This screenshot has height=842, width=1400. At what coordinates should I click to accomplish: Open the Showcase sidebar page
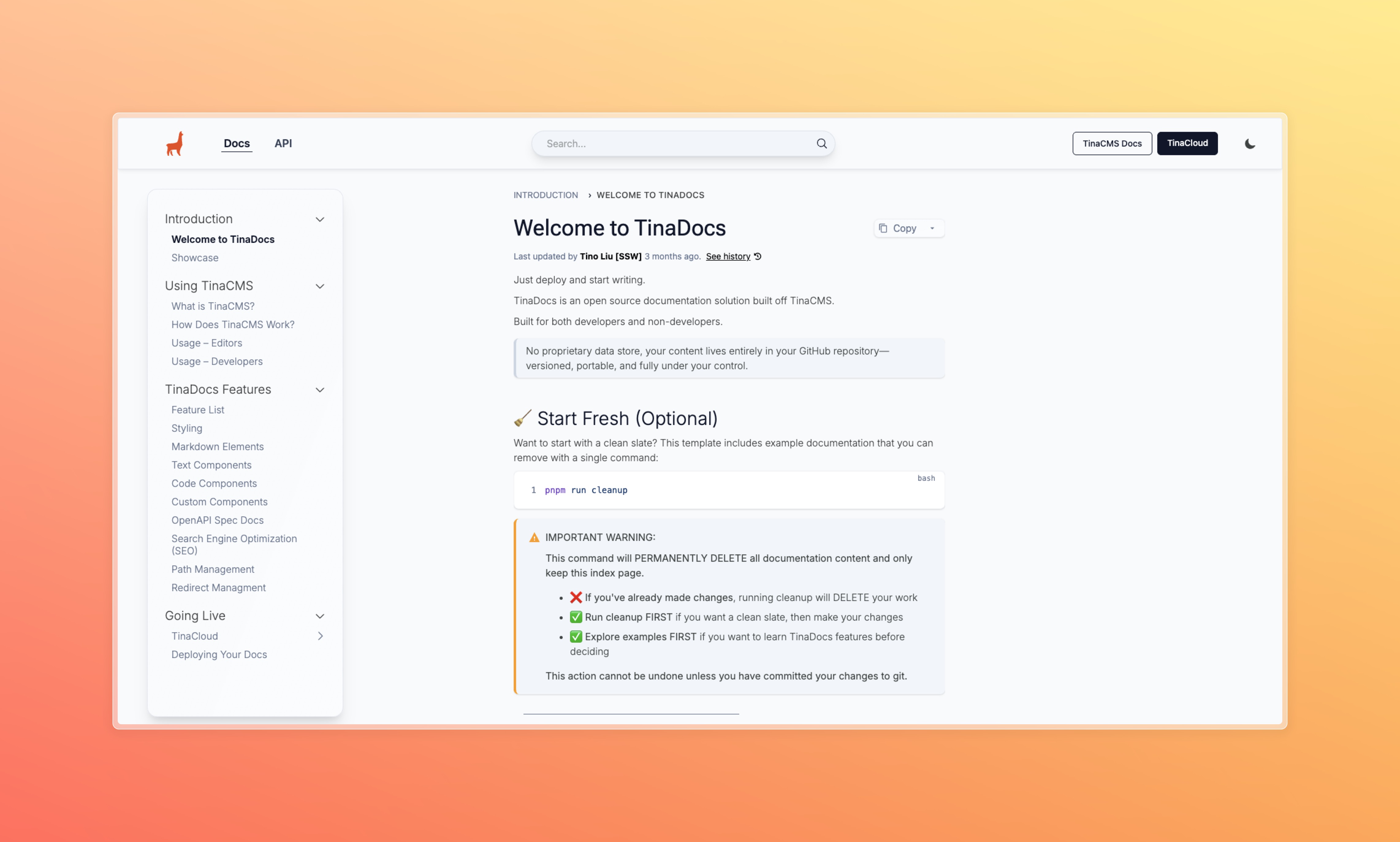point(195,258)
